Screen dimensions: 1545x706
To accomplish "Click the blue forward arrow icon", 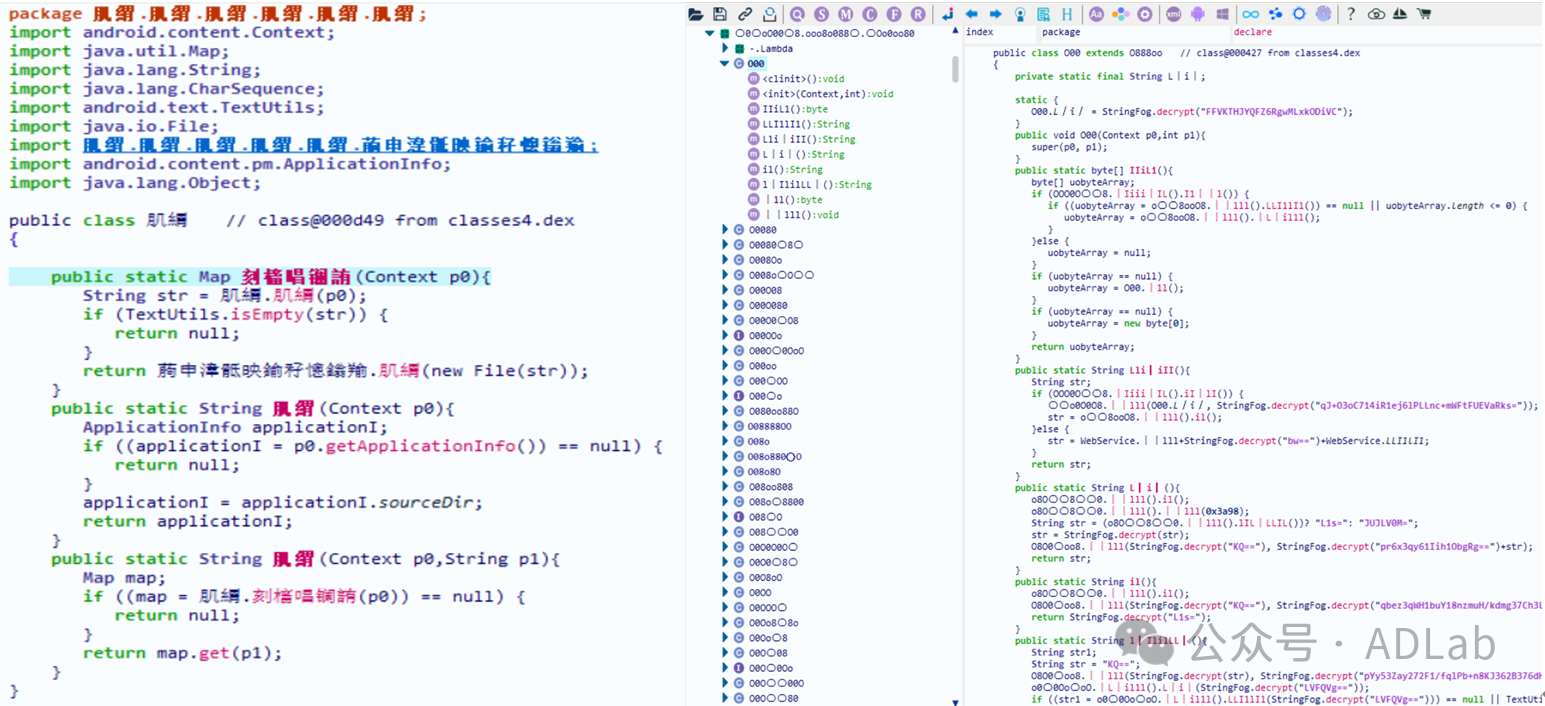I will click(995, 14).
